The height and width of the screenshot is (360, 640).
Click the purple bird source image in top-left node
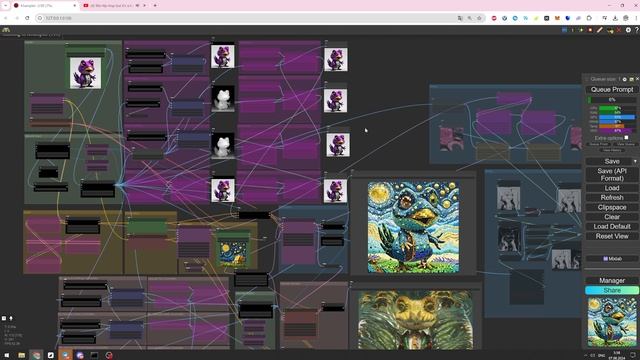coord(85,73)
